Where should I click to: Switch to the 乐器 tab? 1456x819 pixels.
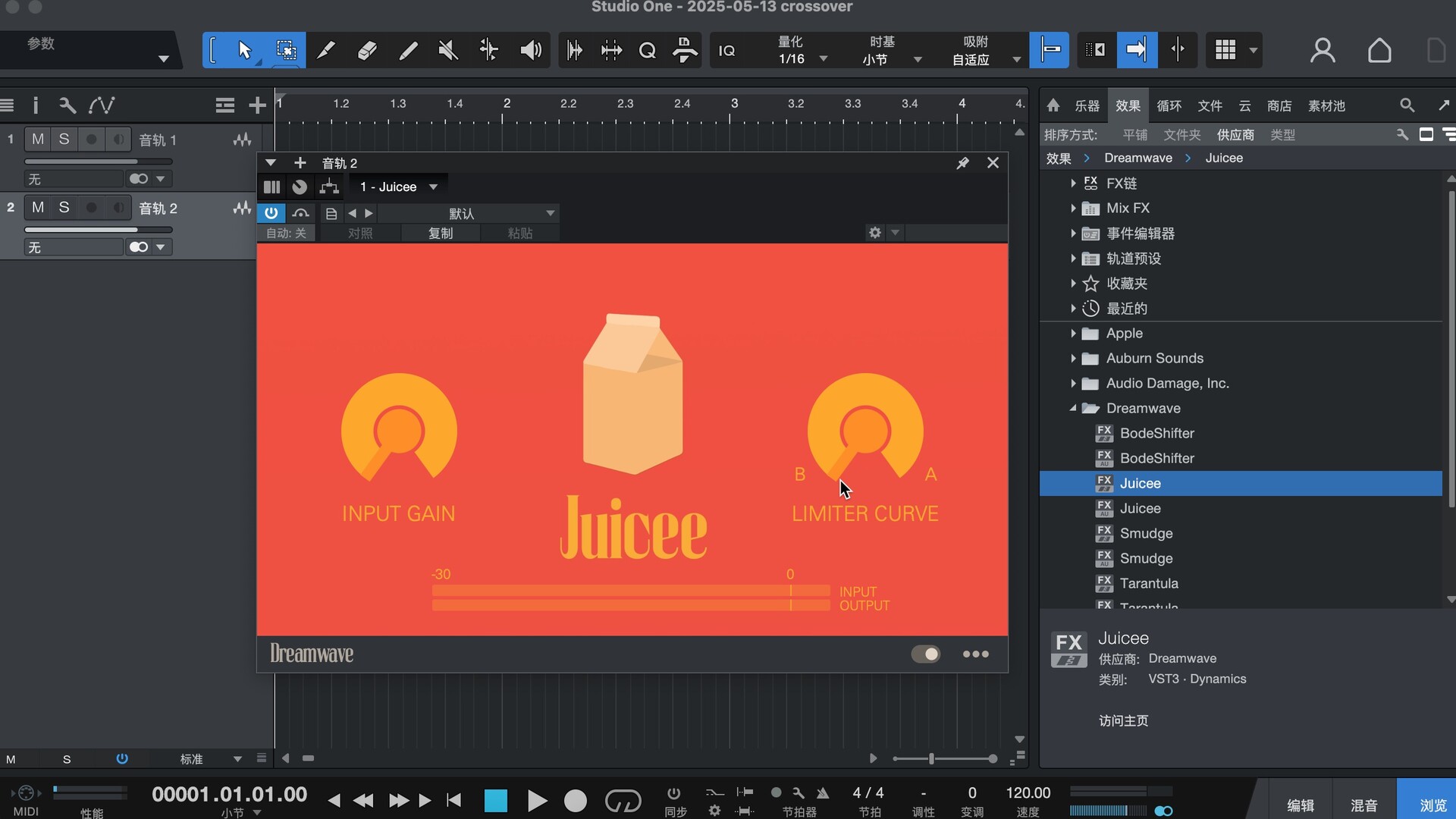click(1087, 105)
